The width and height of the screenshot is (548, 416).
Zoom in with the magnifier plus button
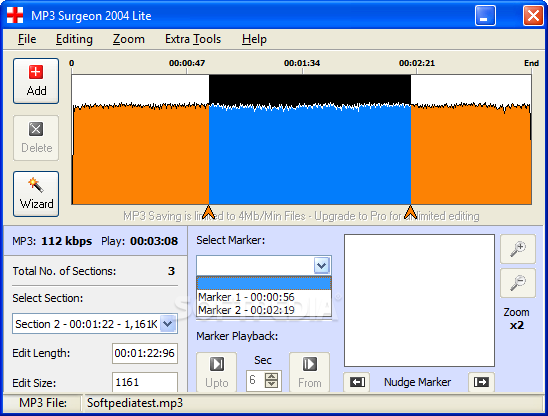click(518, 249)
